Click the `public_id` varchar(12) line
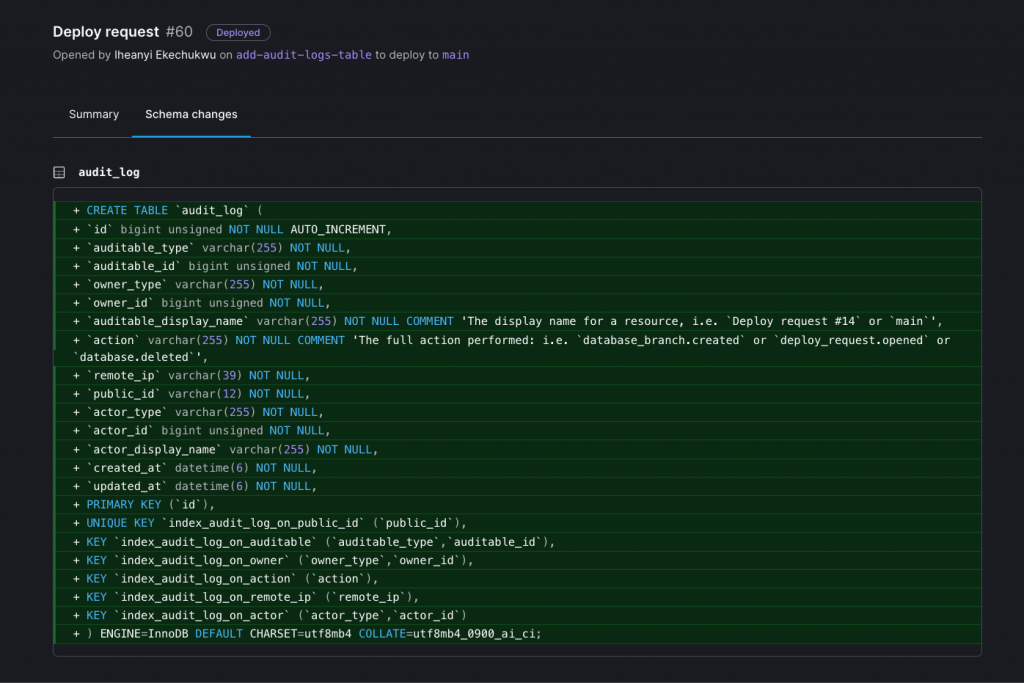Viewport: 1024px width, 683px height. pyautogui.click(x=517, y=394)
